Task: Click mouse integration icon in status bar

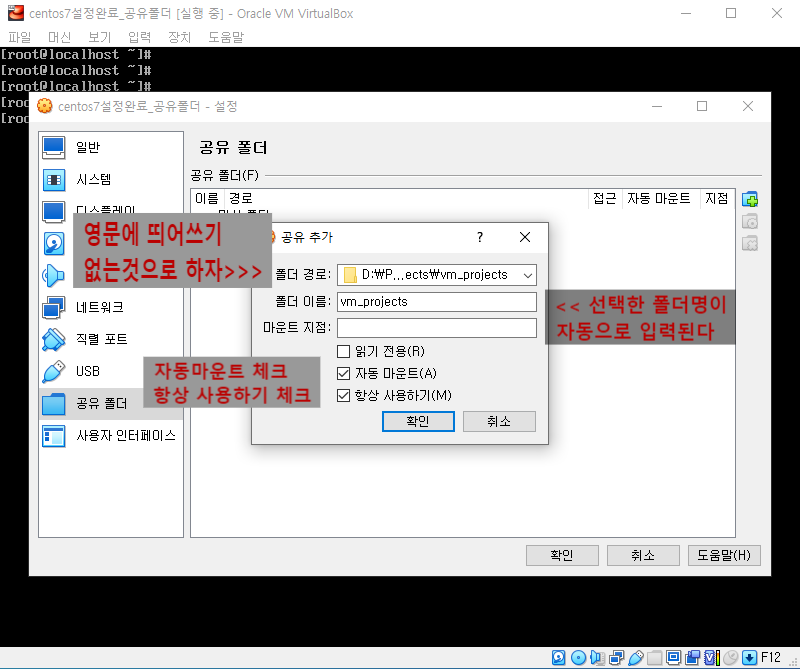Action: pos(731,657)
